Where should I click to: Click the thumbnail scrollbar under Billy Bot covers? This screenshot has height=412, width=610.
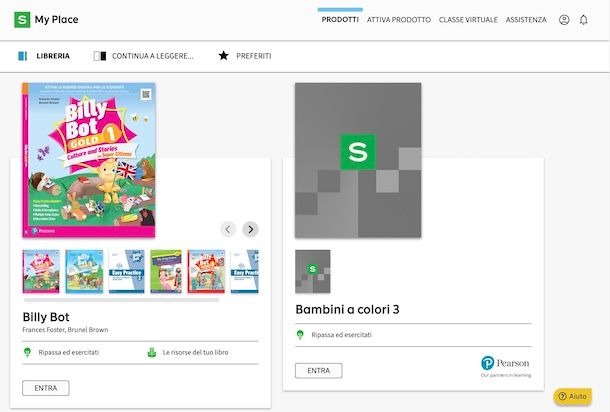pos(121,300)
